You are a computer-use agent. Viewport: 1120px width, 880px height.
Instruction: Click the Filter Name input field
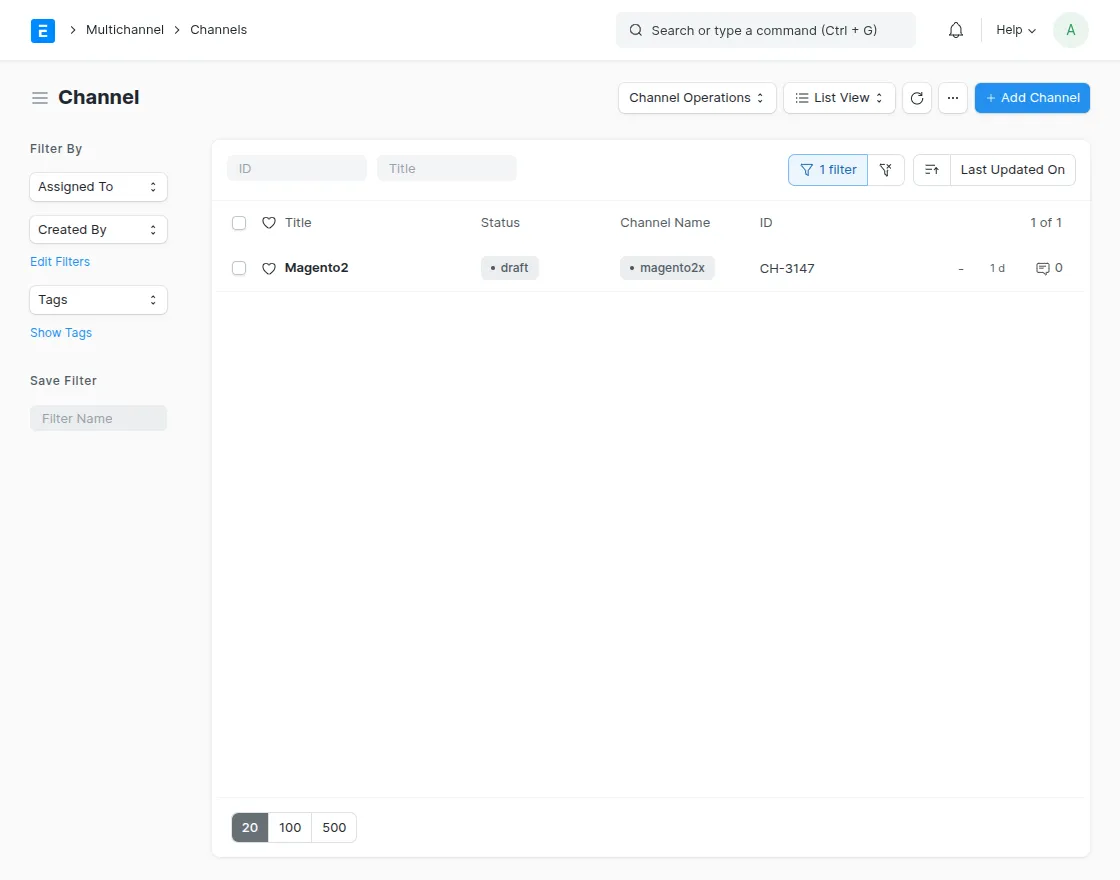click(x=98, y=418)
